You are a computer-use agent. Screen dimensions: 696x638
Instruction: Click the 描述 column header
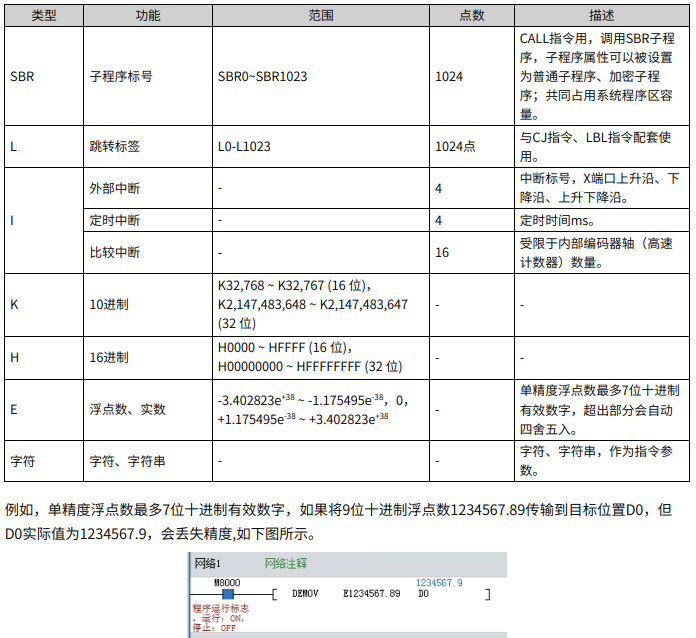click(602, 16)
